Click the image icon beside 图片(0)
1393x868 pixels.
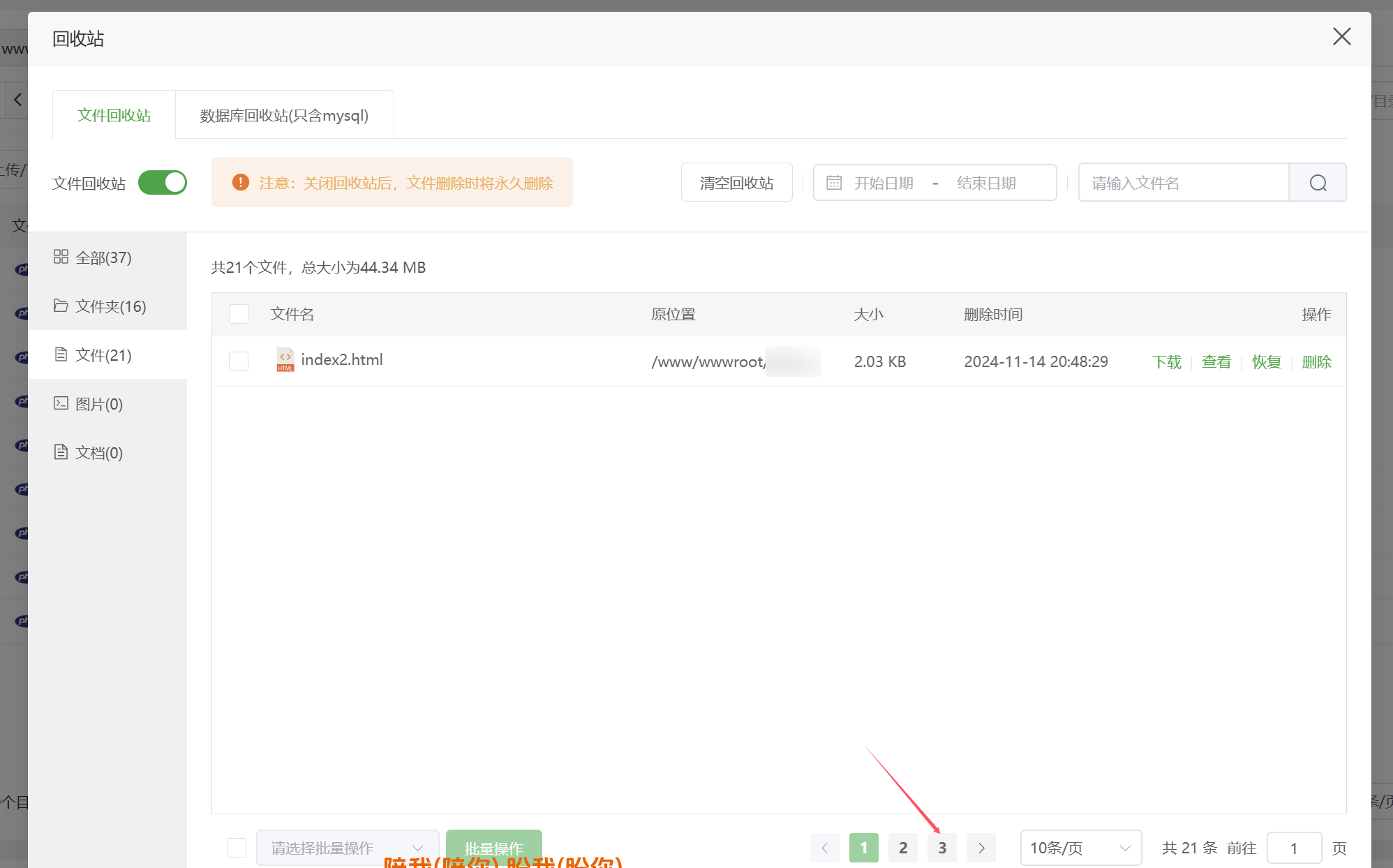(61, 403)
